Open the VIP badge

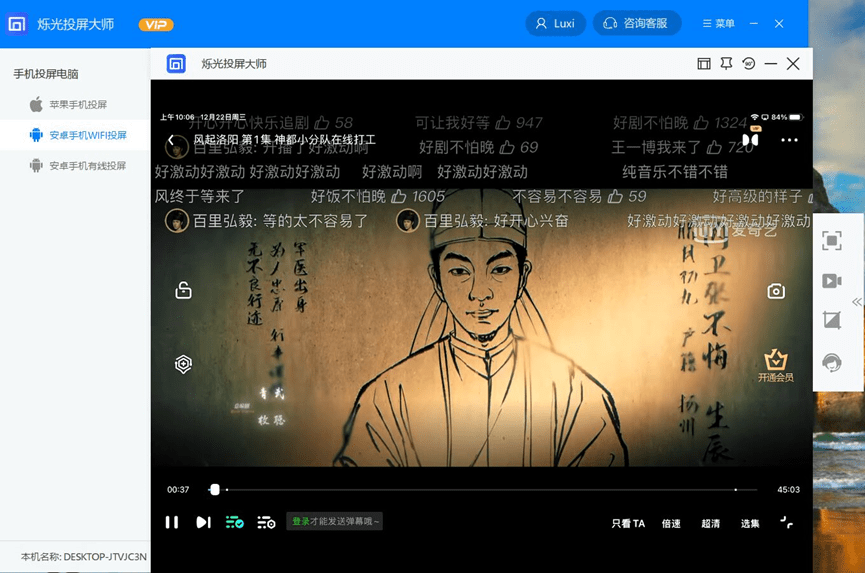point(156,25)
